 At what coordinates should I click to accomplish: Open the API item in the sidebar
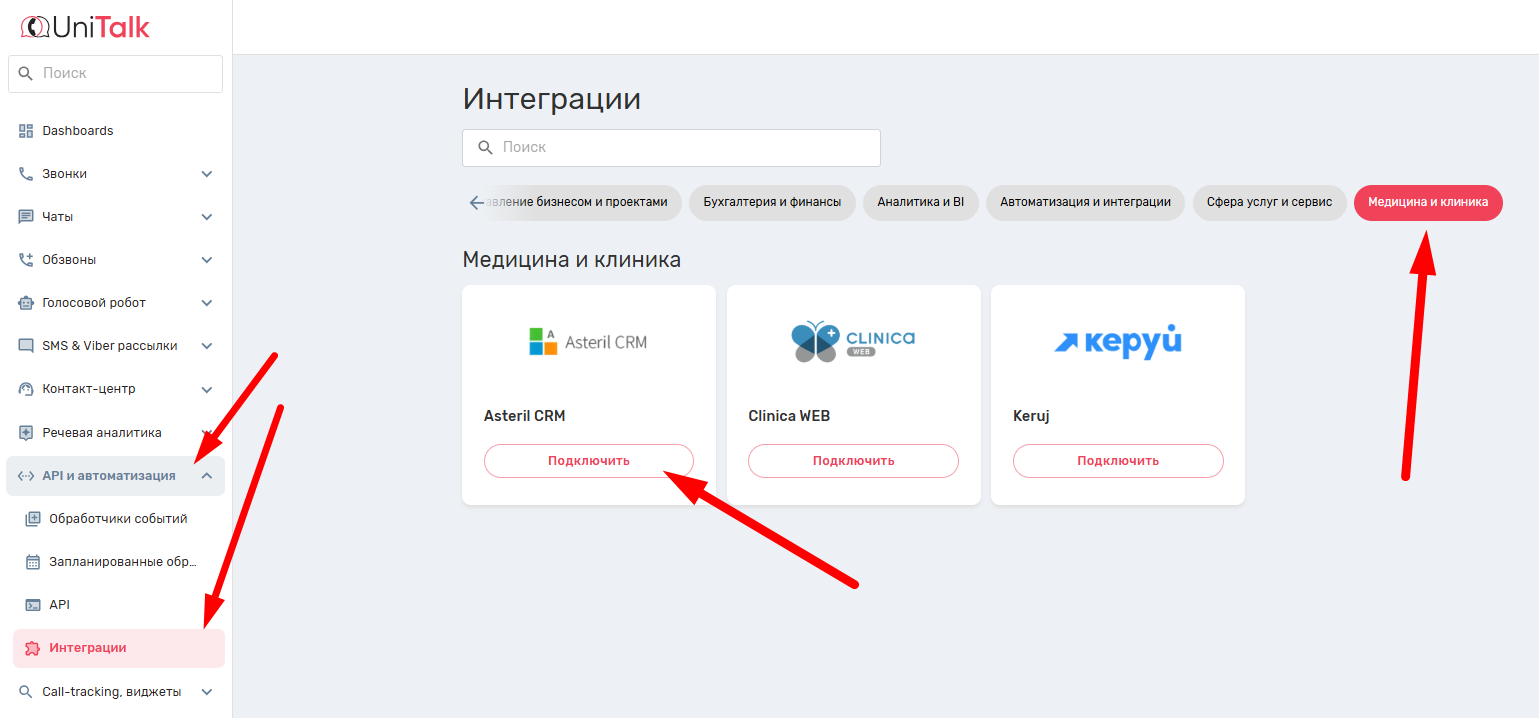pyautogui.click(x=59, y=605)
